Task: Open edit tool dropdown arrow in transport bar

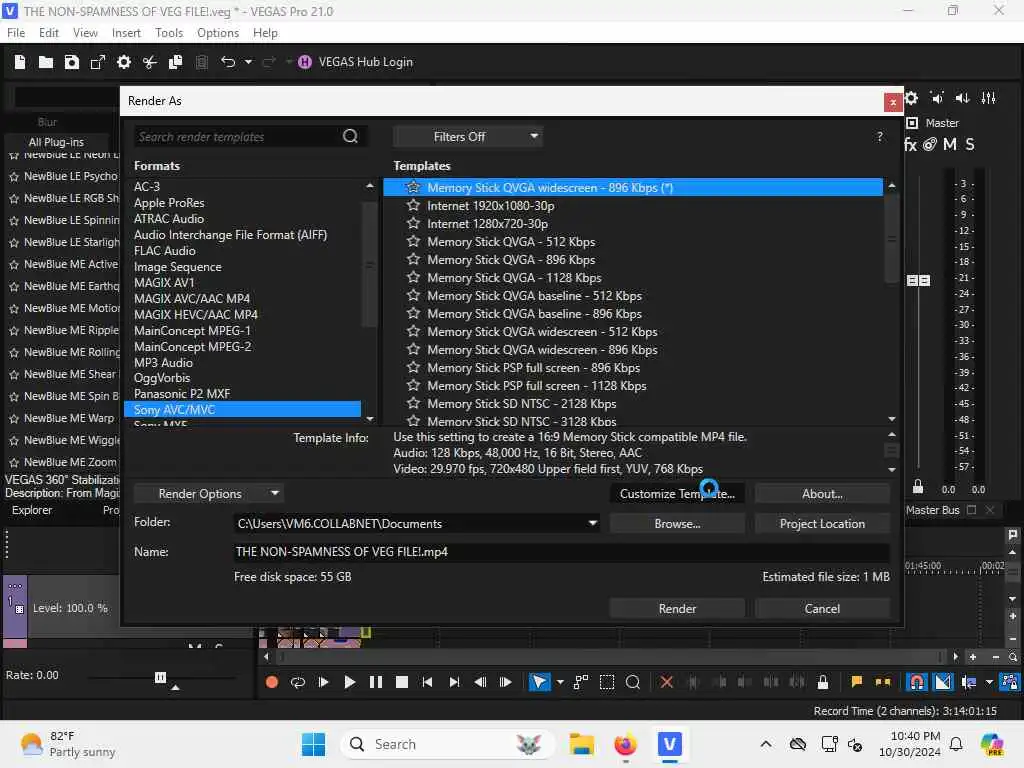Action: (x=560, y=682)
